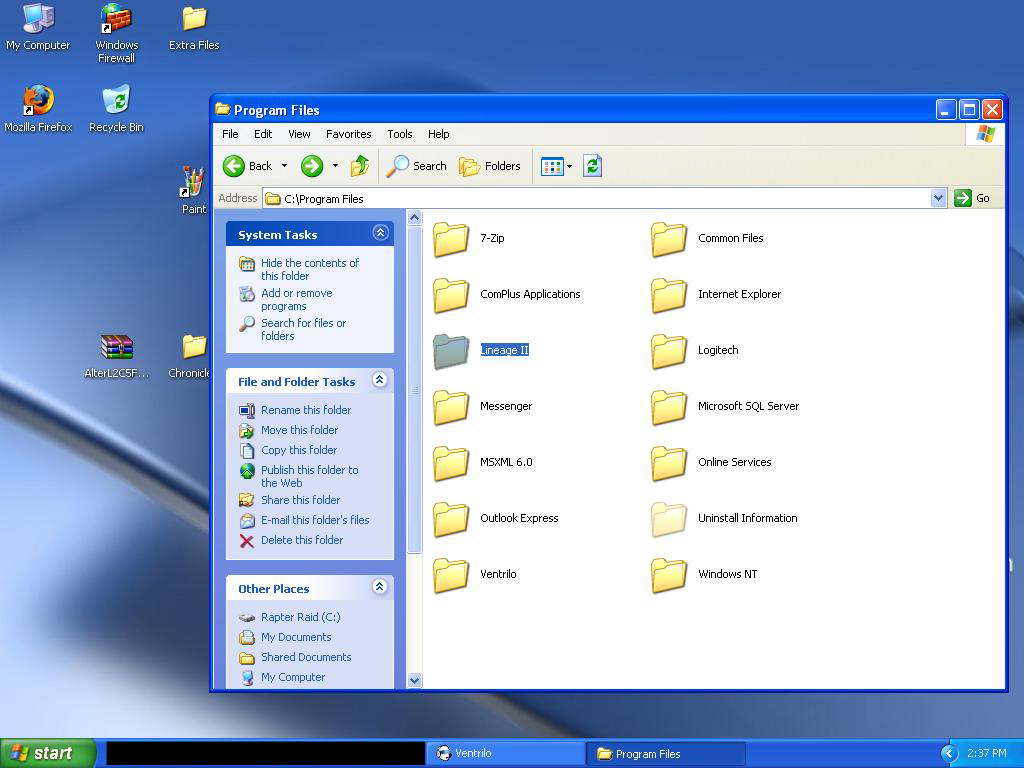Select Extra Files desktop folder
This screenshot has height=768, width=1024.
point(194,27)
